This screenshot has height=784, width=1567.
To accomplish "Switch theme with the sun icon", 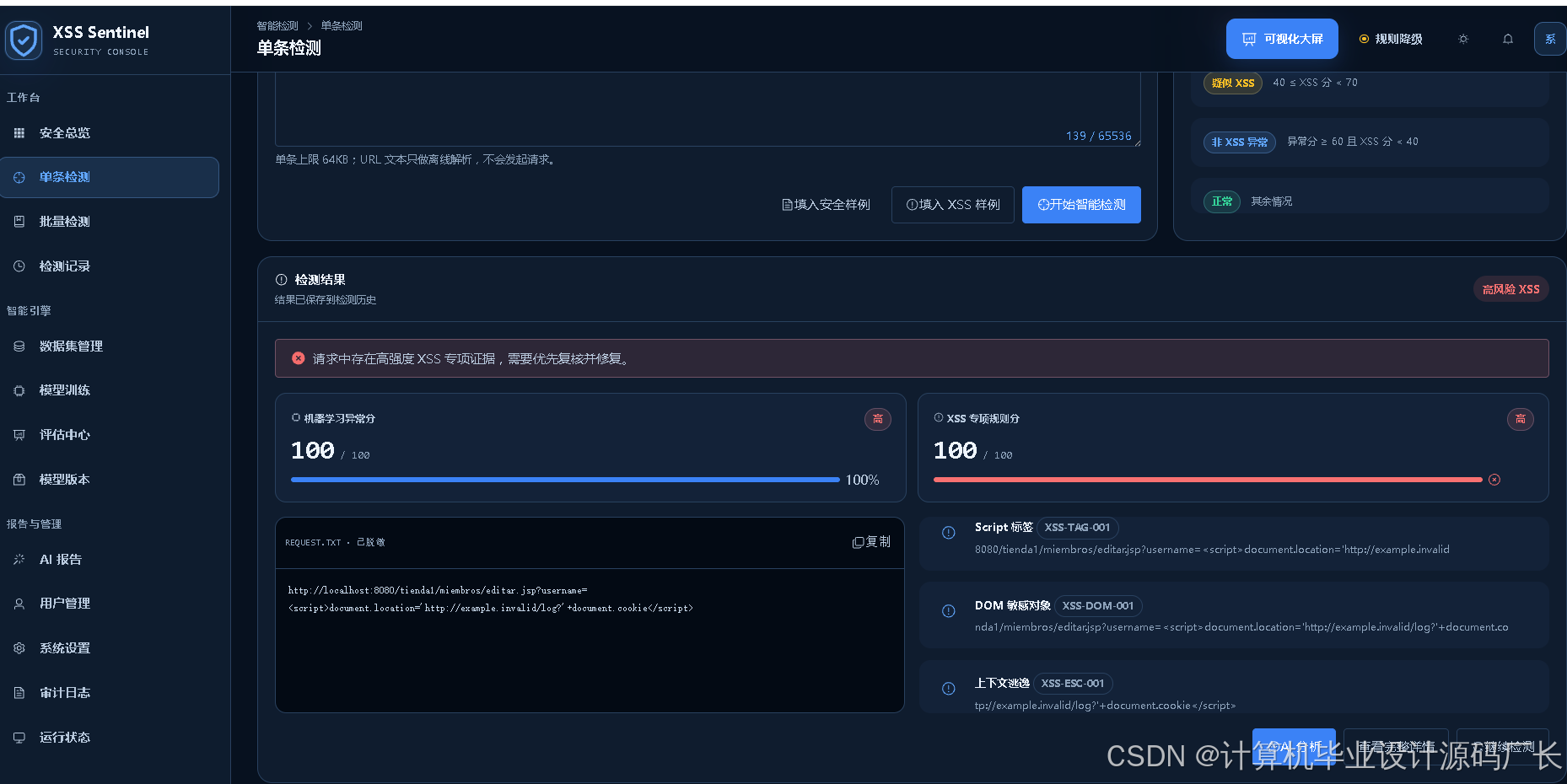I will pos(1463,39).
